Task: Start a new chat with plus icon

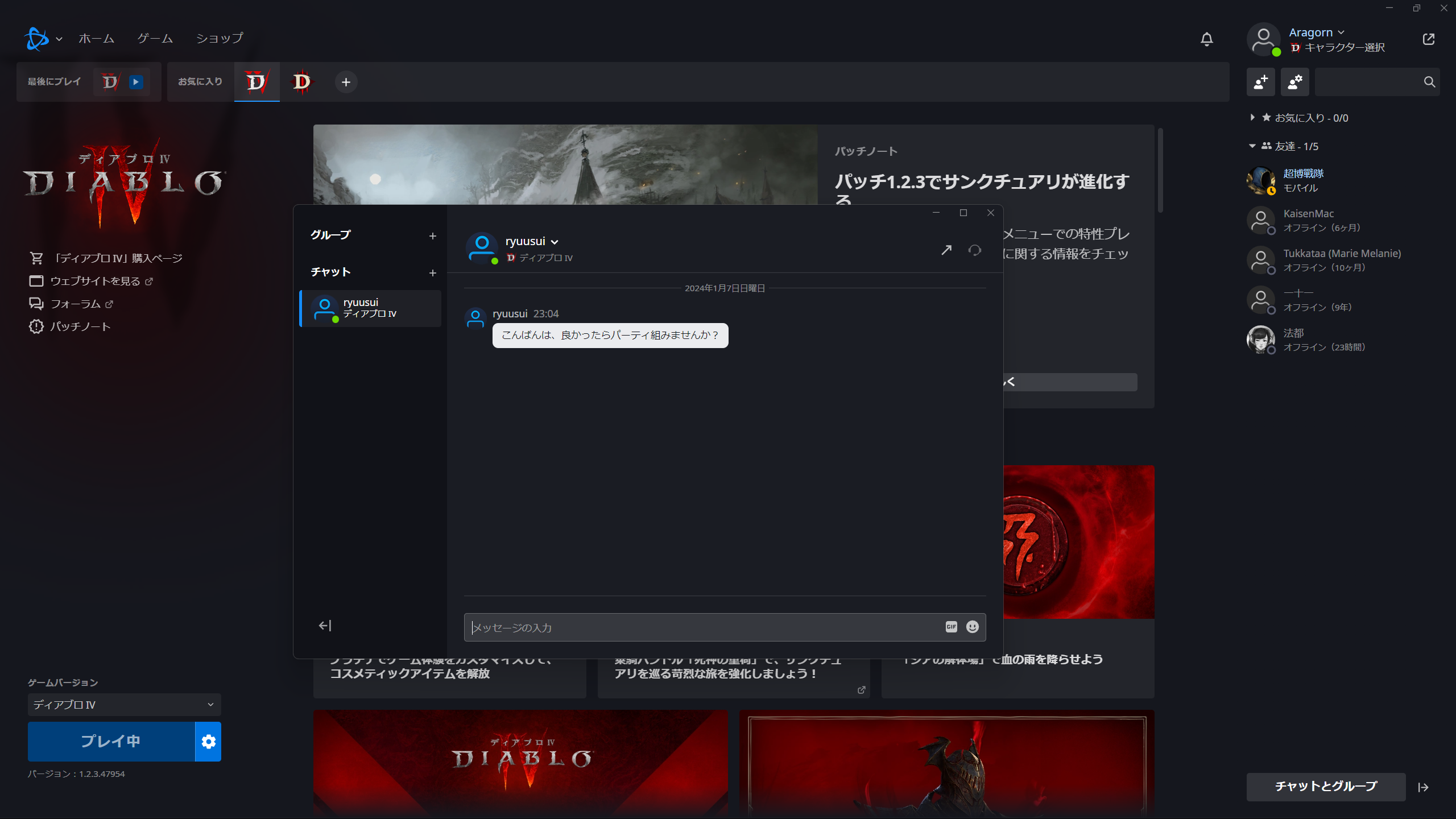Action: [433, 273]
